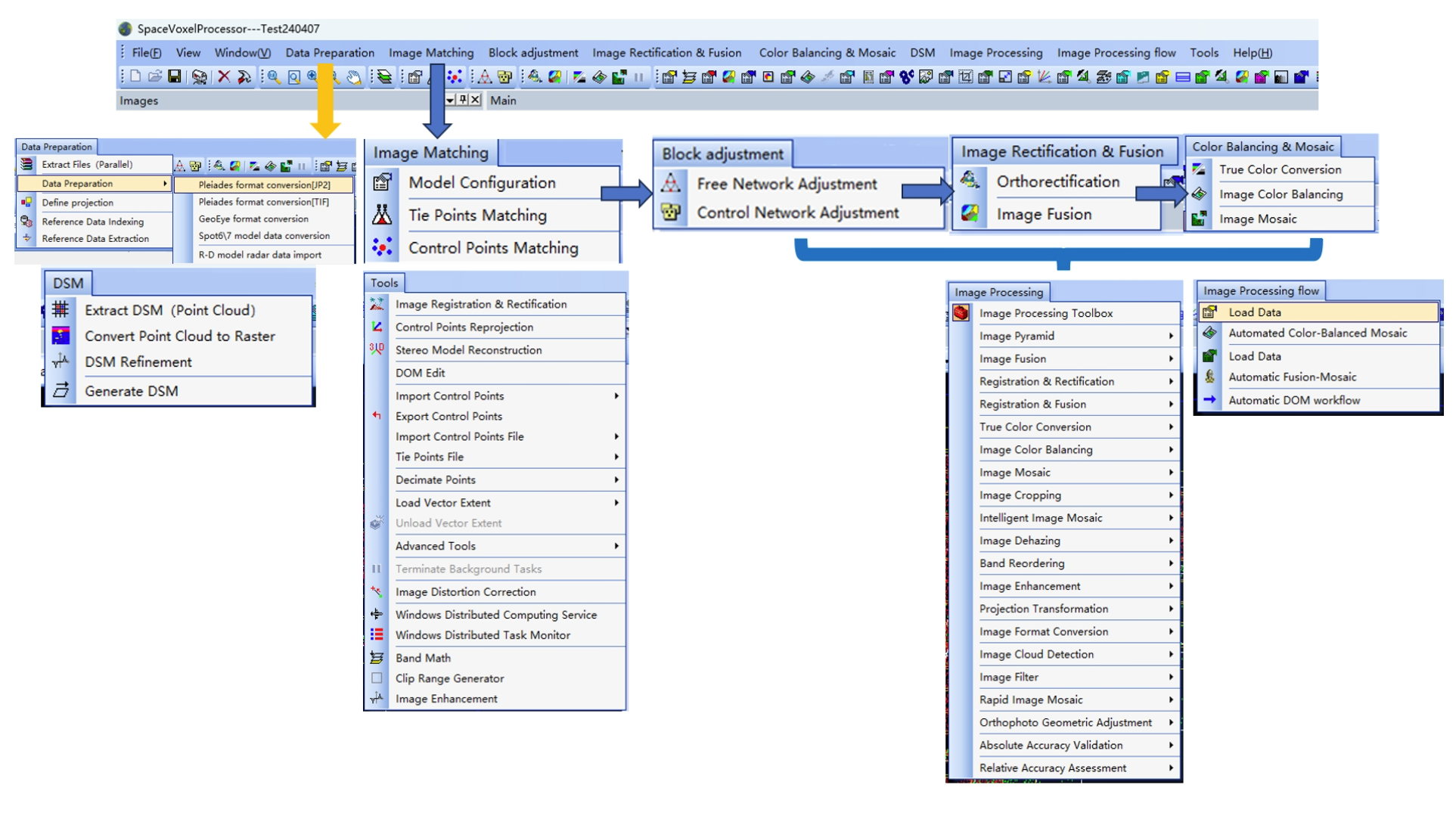Open the Image Processing flow menu
This screenshot has width=1456, height=825.
(x=1116, y=53)
